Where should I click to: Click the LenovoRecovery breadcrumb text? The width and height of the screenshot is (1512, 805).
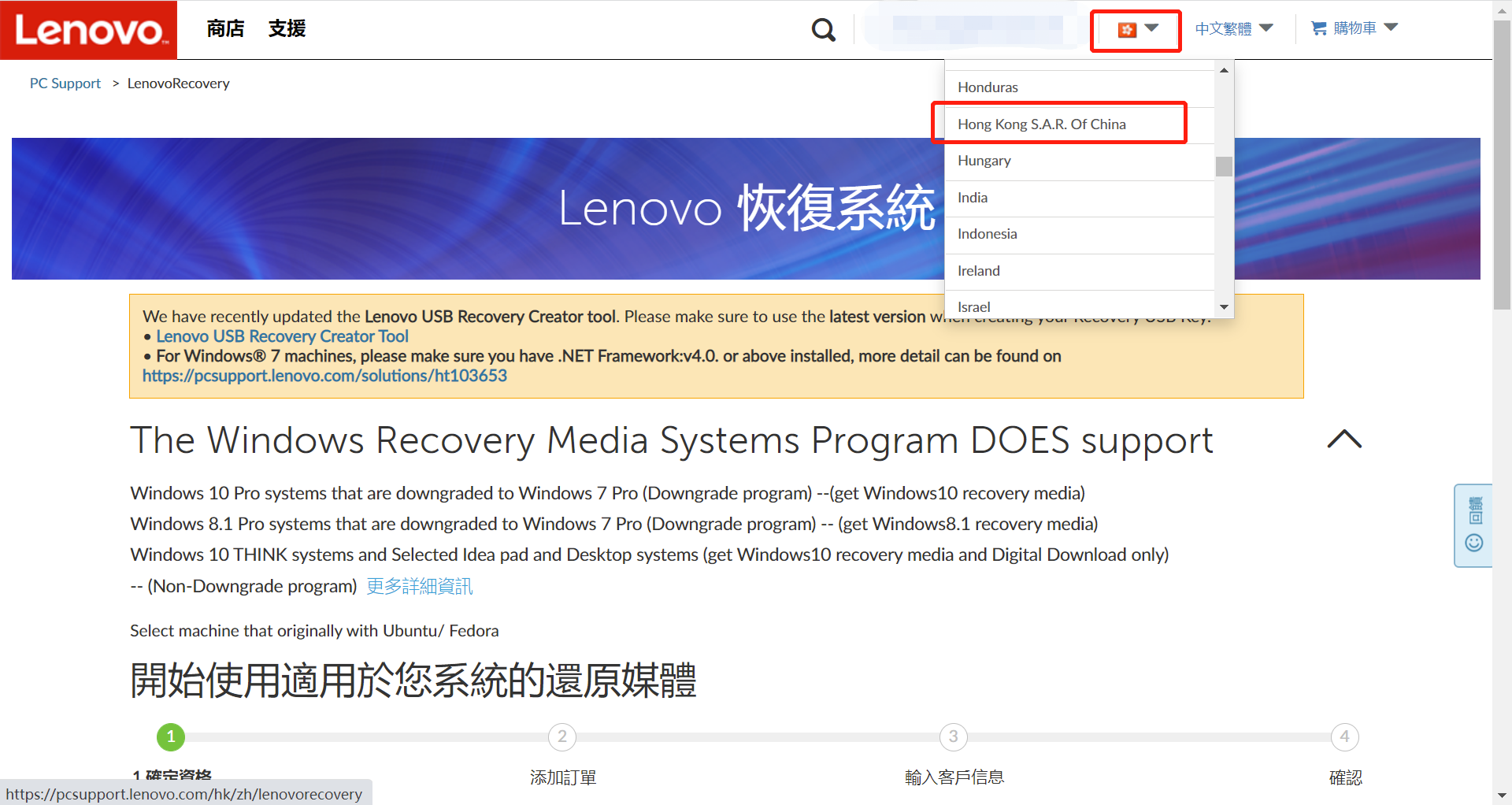pyautogui.click(x=179, y=83)
